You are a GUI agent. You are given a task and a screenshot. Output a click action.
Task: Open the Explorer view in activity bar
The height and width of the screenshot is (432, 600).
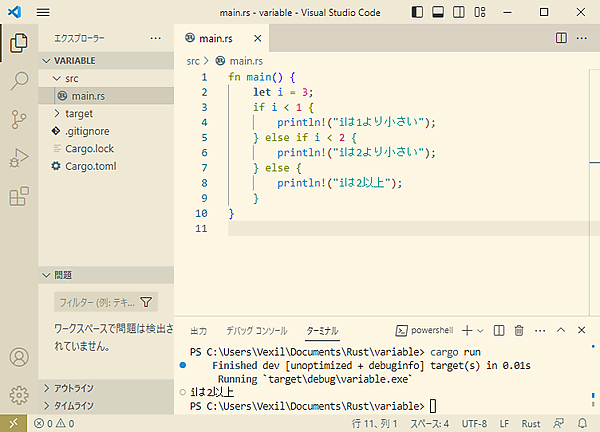[x=18, y=43]
